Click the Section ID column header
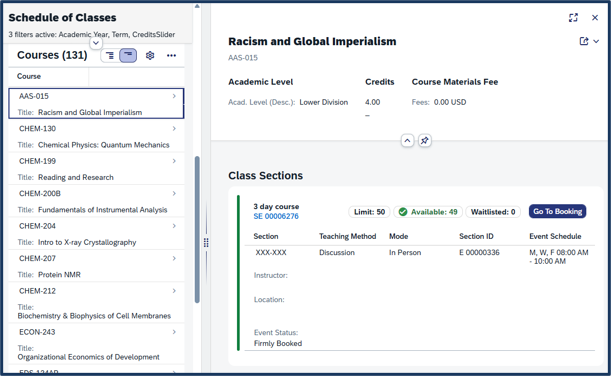Image resolution: width=611 pixels, height=376 pixels. 476,236
